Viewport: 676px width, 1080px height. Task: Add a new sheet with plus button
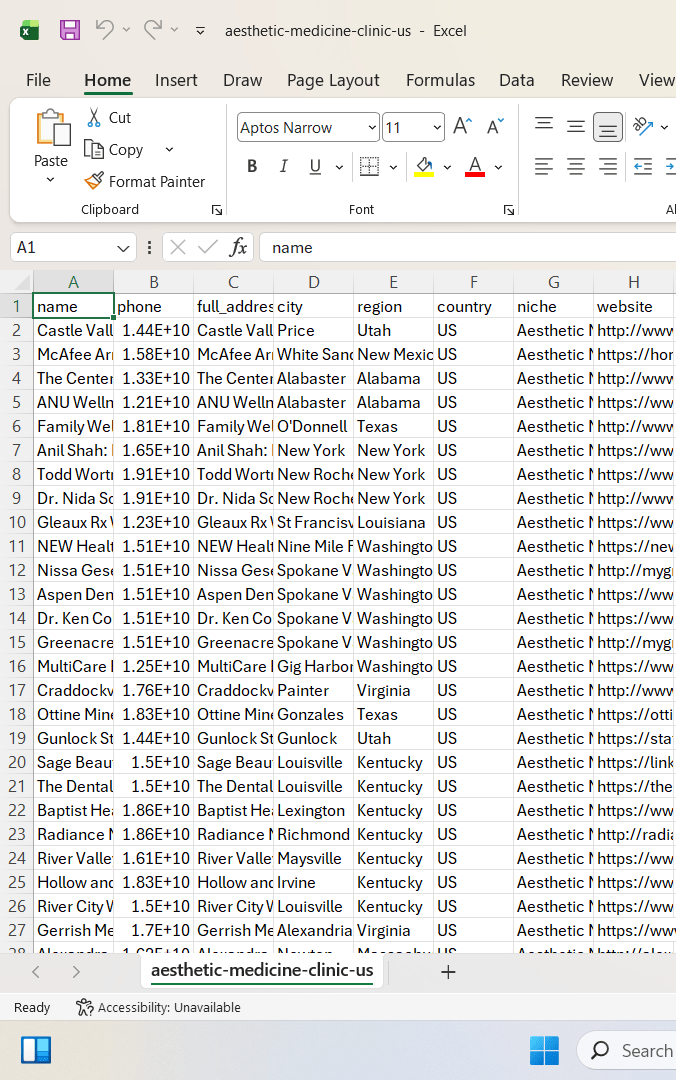pos(448,972)
